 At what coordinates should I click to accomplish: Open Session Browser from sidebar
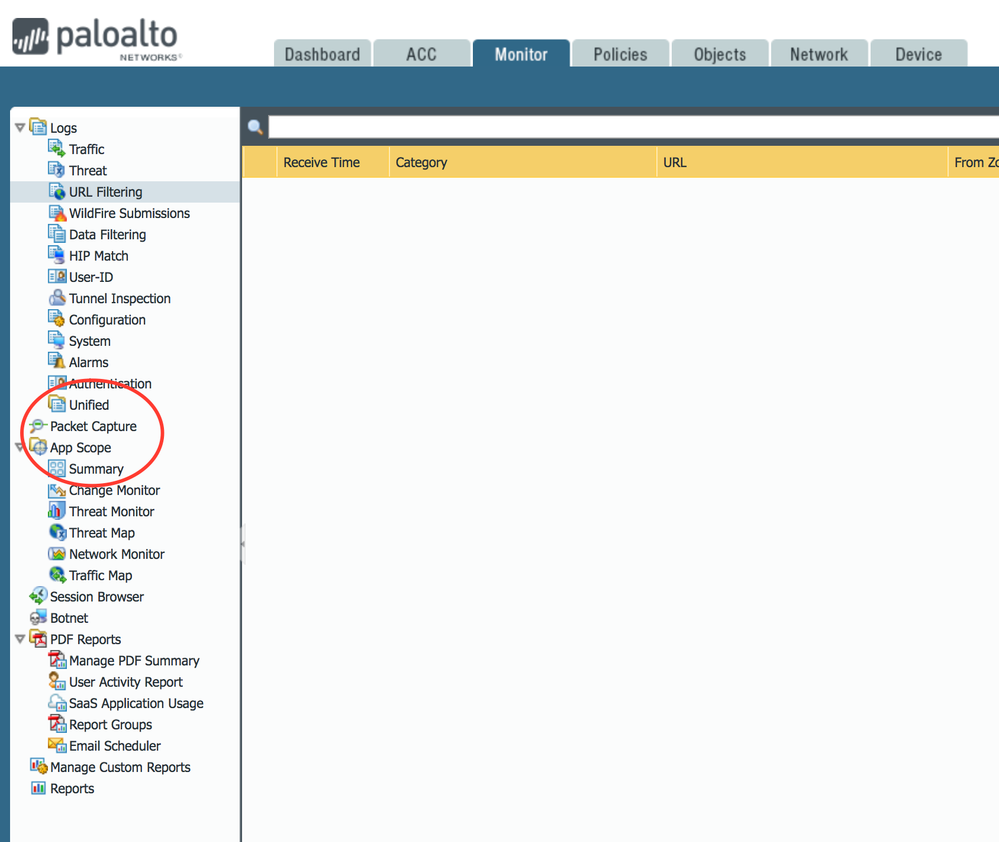[97, 597]
